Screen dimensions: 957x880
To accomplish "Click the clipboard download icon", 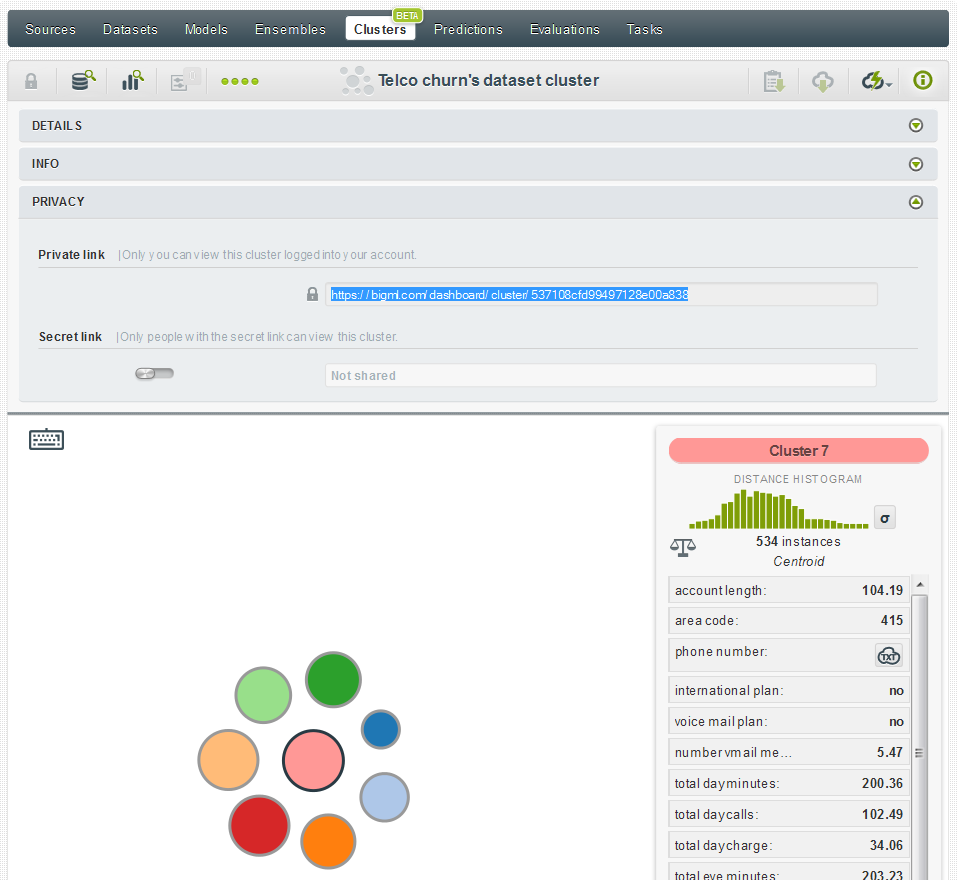I will click(774, 81).
